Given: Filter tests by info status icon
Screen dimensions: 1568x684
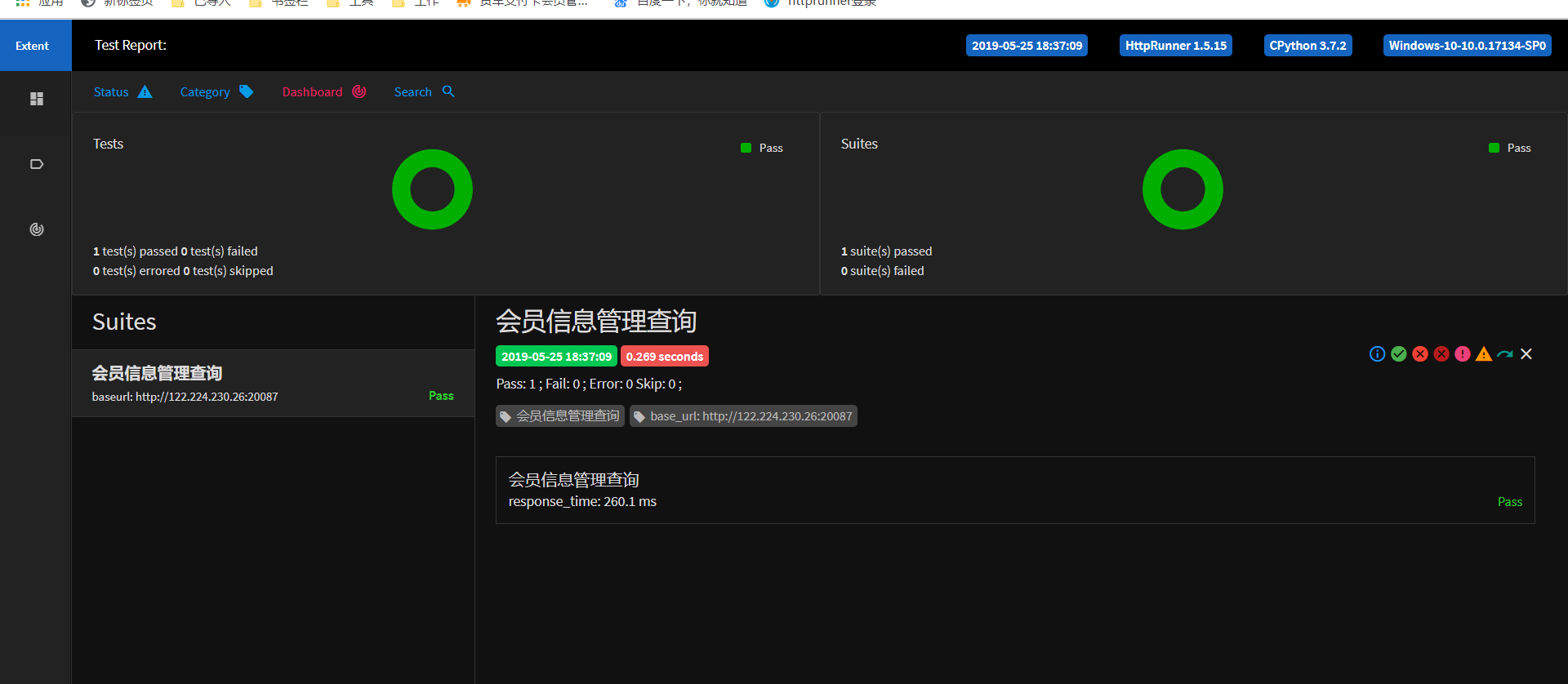Looking at the screenshot, I should coord(1377,353).
